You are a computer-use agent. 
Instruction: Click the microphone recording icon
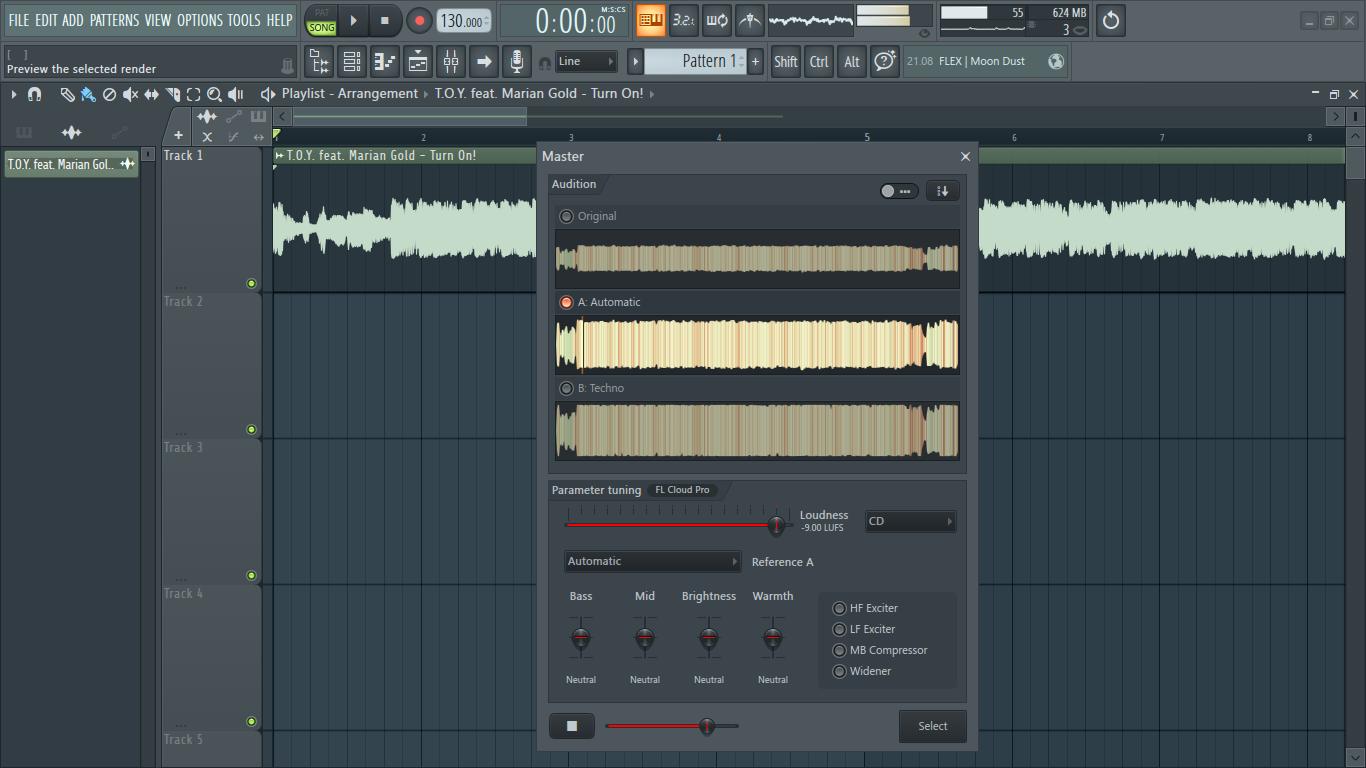(x=516, y=62)
